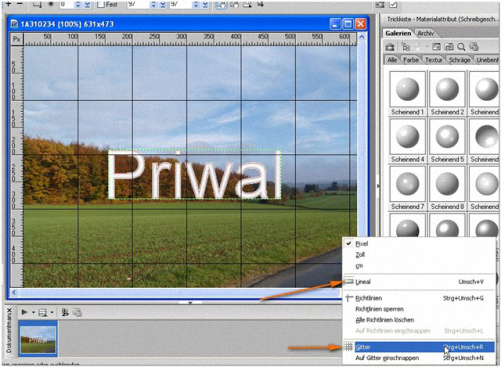
Task: Select the Textur filter tab
Action: coord(433,60)
